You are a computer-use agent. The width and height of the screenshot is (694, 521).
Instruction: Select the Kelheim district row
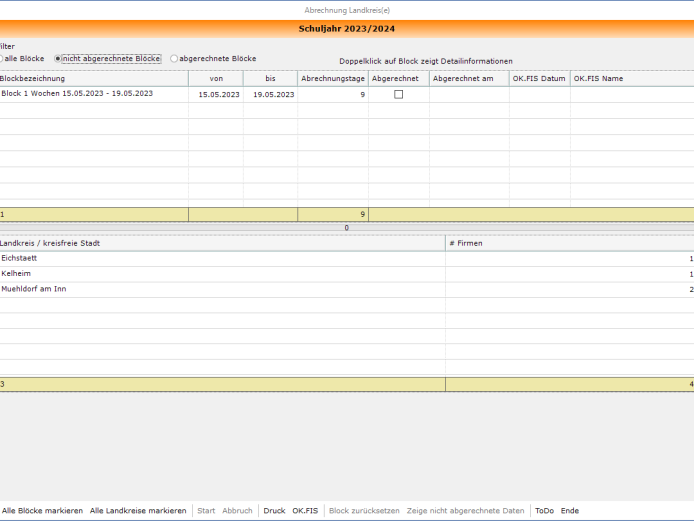point(347,274)
